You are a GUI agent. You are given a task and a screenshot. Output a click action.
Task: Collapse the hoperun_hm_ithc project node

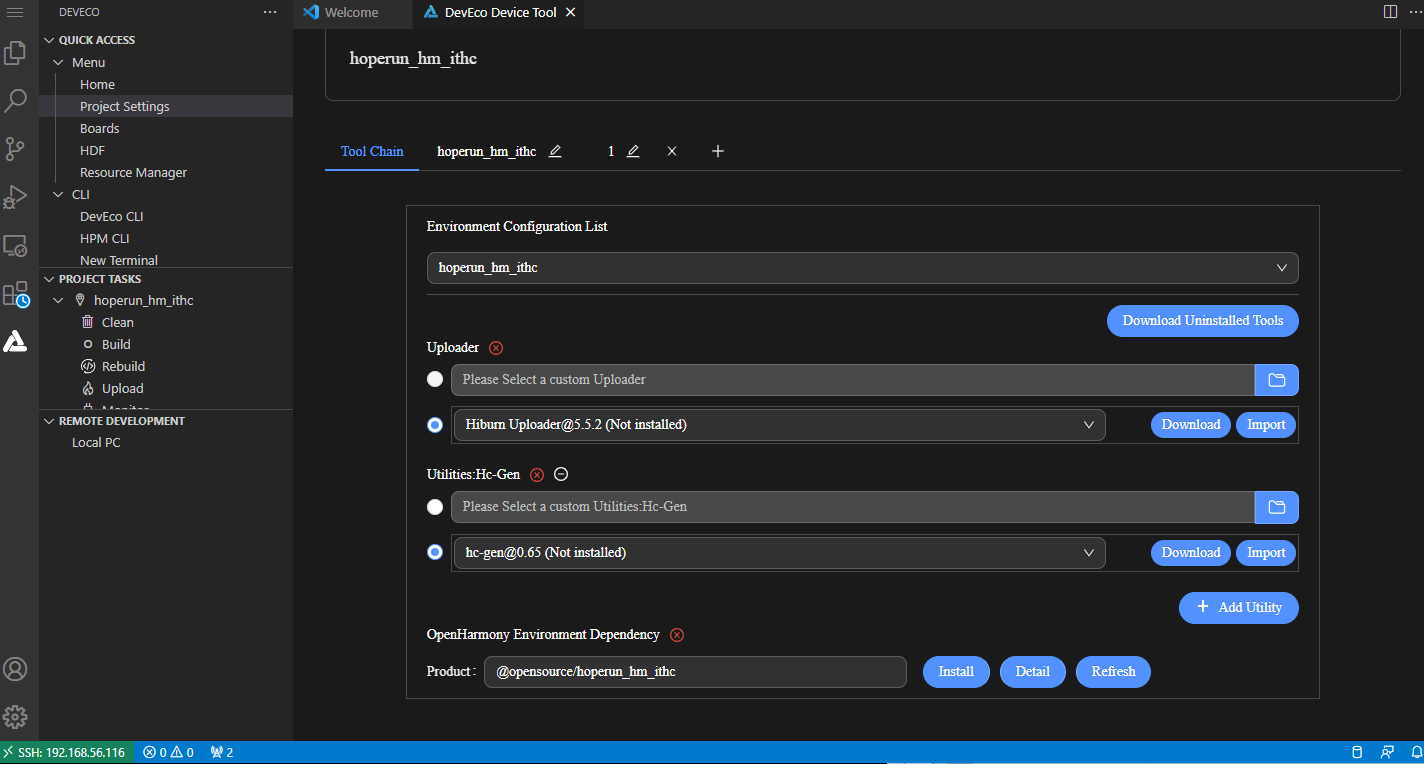tap(59, 300)
